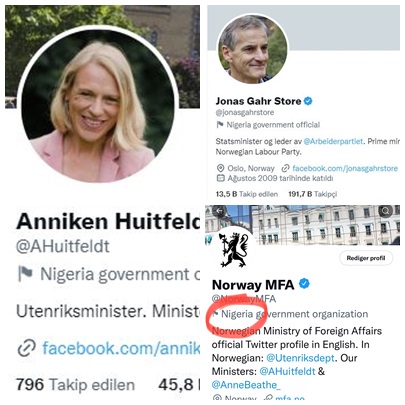View Jonas's 191,7 B Takipçi followers
Viewport: 405px width, 405px height.
tap(313, 194)
